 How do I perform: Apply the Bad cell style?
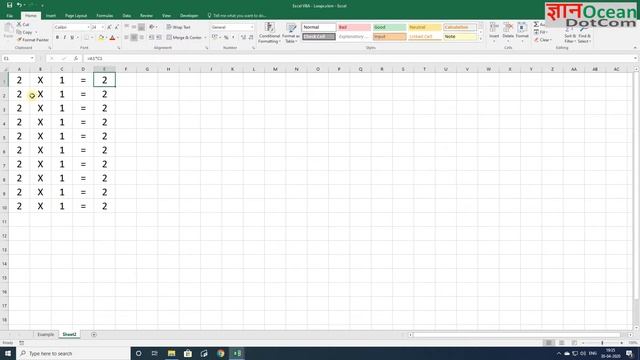[354, 27]
